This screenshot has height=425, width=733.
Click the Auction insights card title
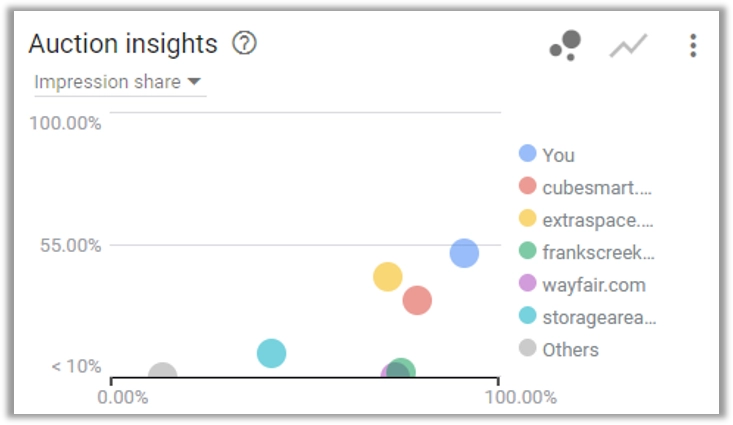pos(123,44)
